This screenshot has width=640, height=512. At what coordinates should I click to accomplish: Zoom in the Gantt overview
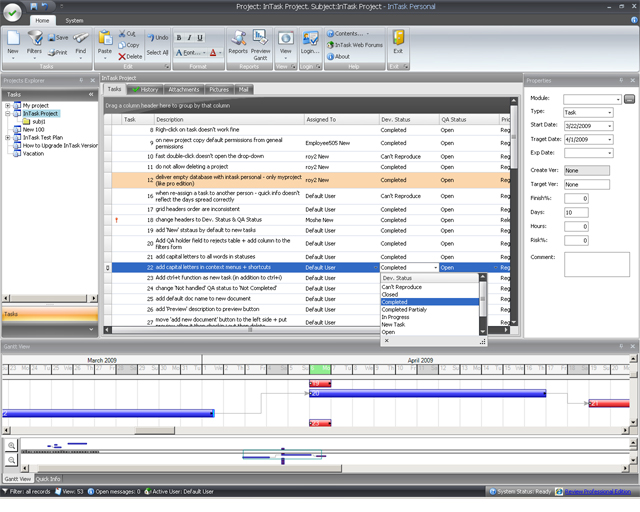click(x=11, y=445)
